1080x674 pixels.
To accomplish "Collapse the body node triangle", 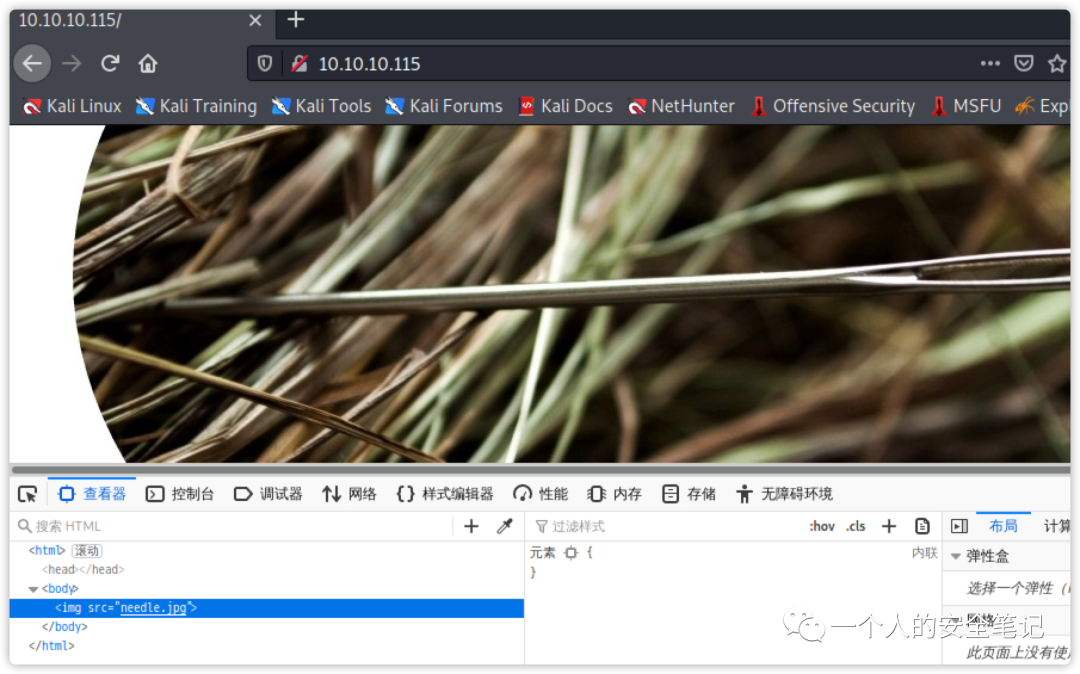I will click(32, 589).
